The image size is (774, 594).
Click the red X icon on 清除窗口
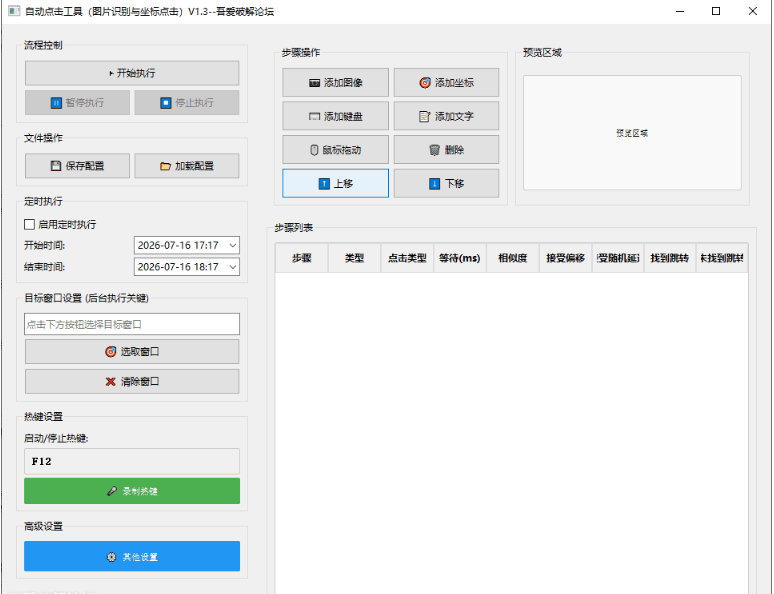(111, 382)
